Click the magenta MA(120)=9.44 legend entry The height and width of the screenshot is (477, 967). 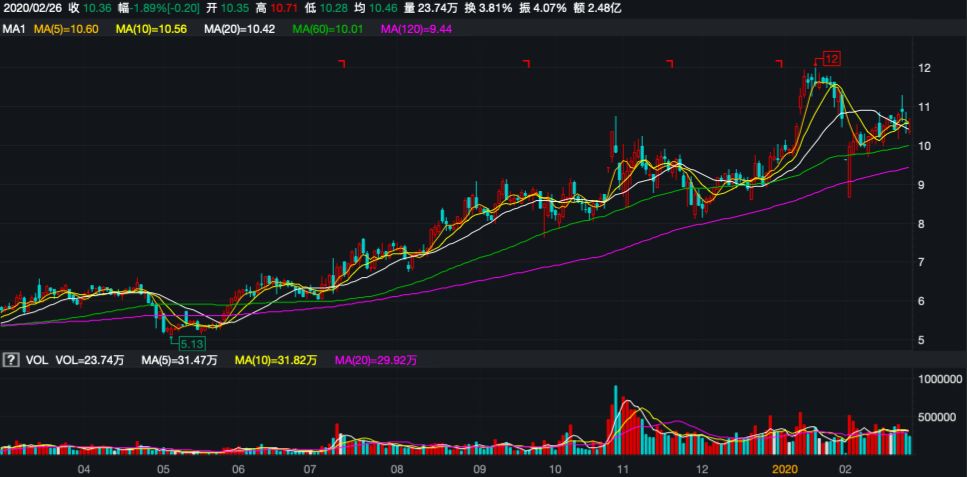421,30
